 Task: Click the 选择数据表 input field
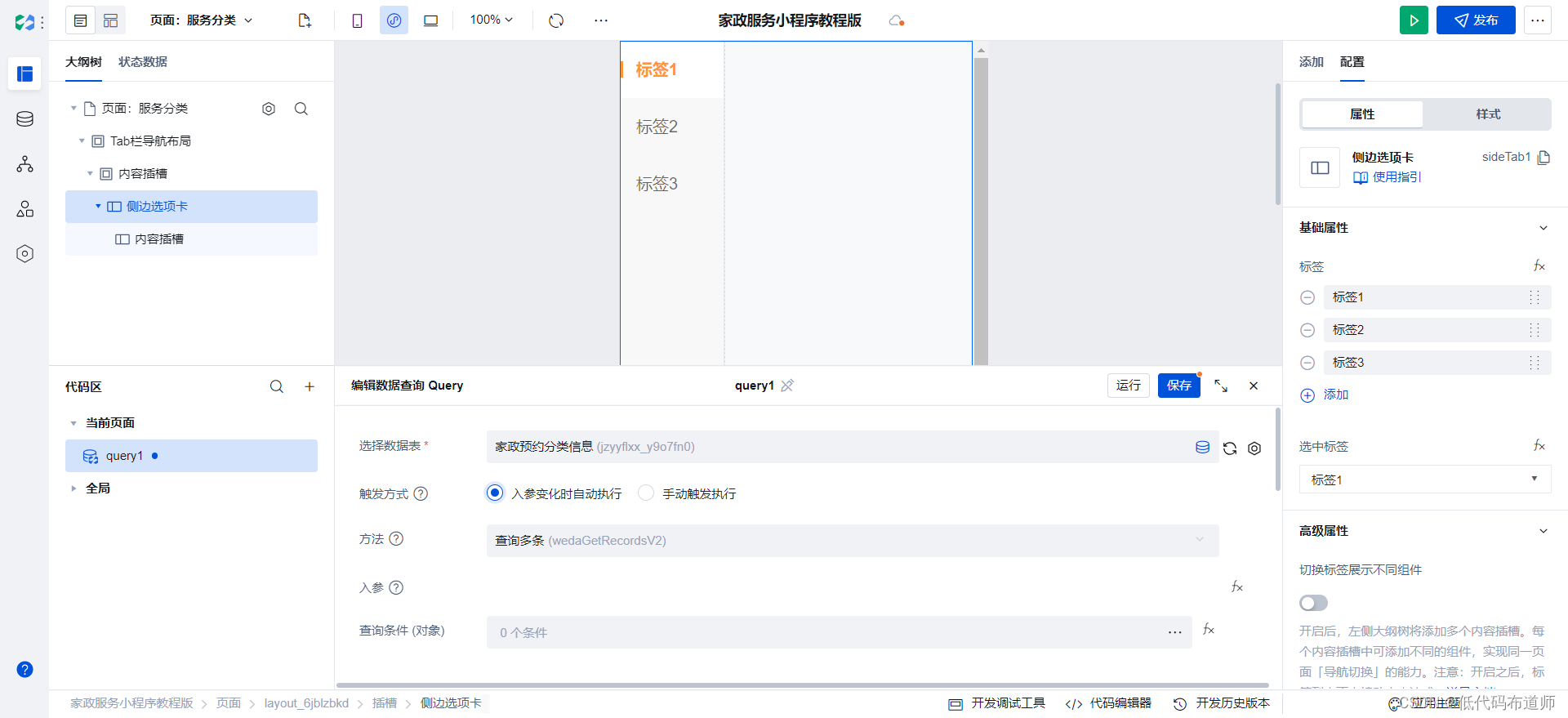(853, 447)
